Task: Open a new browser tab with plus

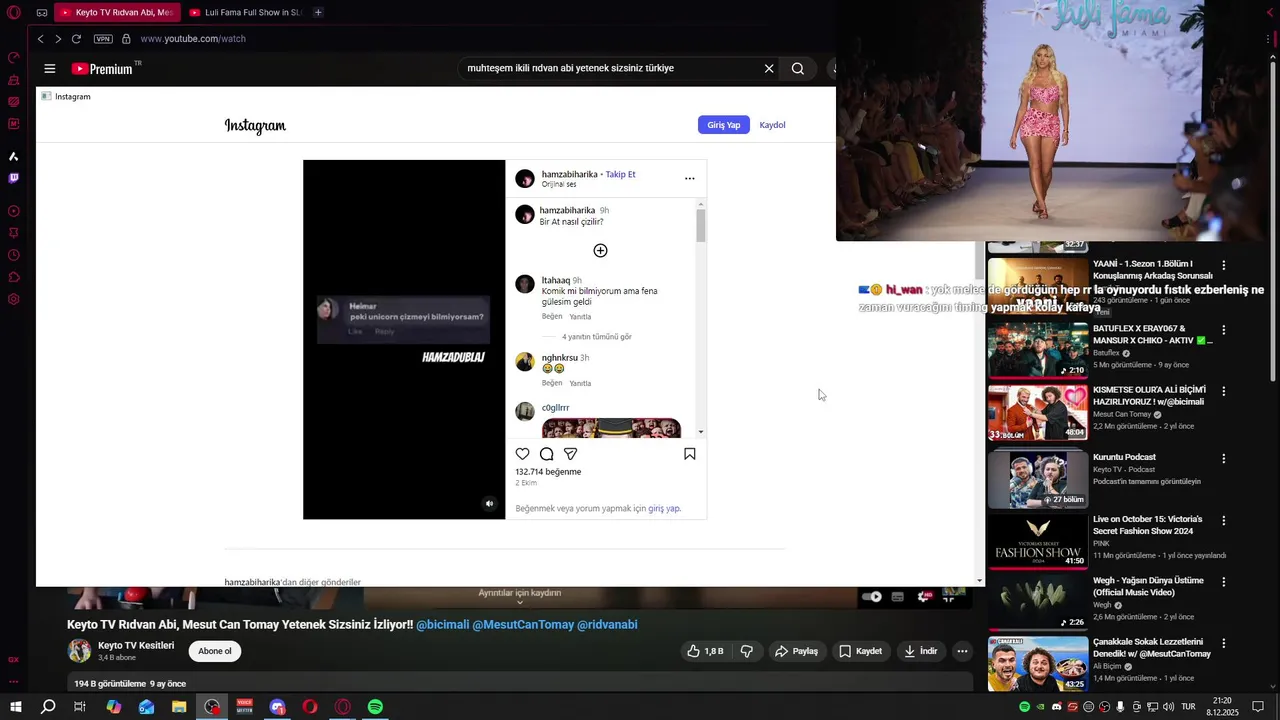Action: pyautogui.click(x=318, y=13)
